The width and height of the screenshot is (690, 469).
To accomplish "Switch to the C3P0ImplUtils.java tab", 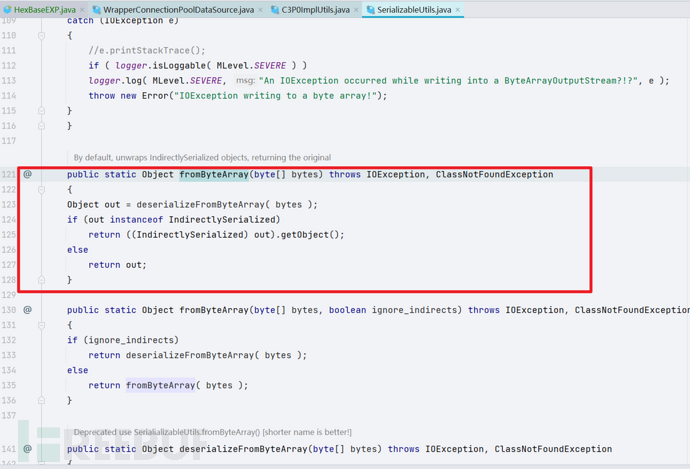I will click(x=316, y=9).
